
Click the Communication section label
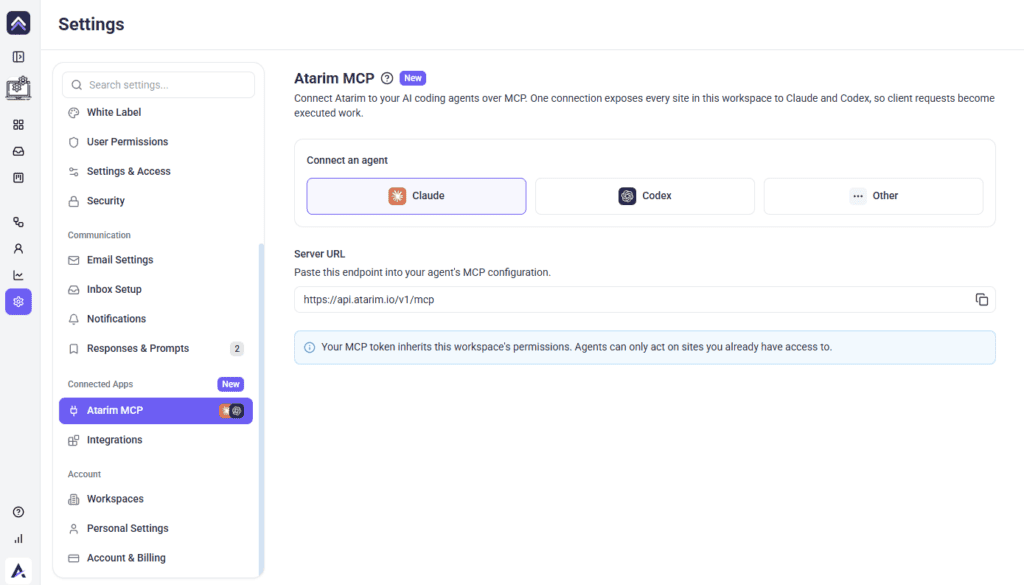tap(99, 235)
